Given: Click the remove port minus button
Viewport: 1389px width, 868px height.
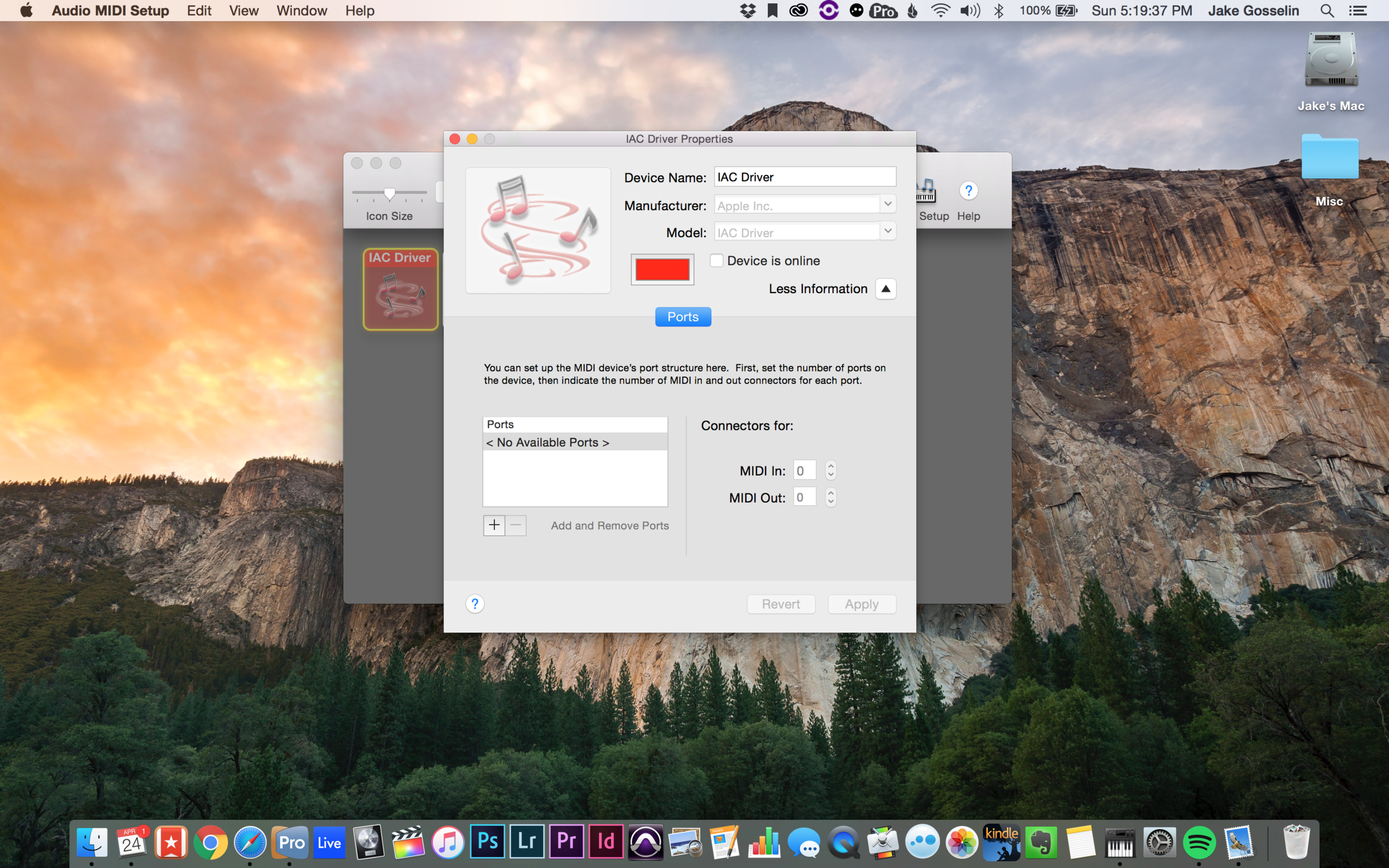Looking at the screenshot, I should [516, 525].
